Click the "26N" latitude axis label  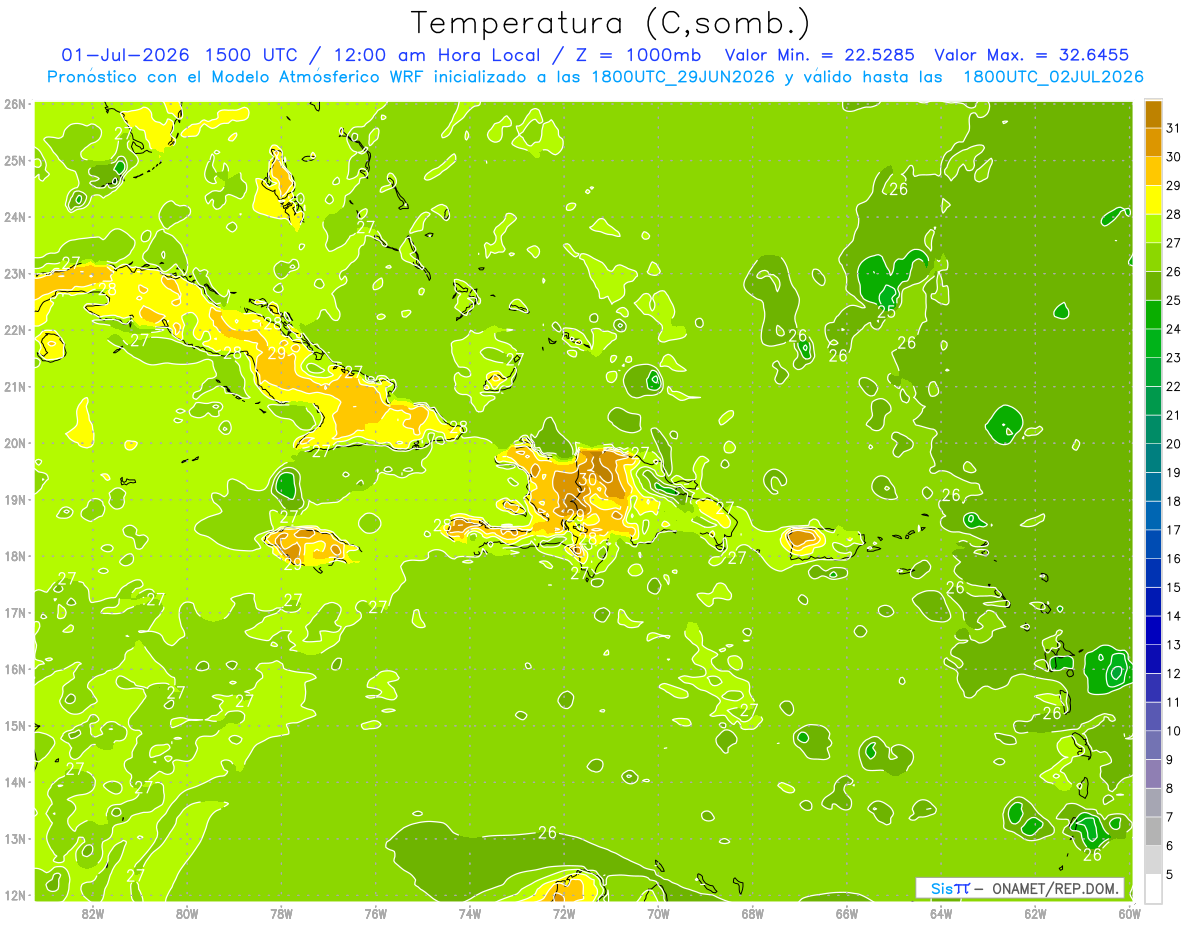(15, 104)
